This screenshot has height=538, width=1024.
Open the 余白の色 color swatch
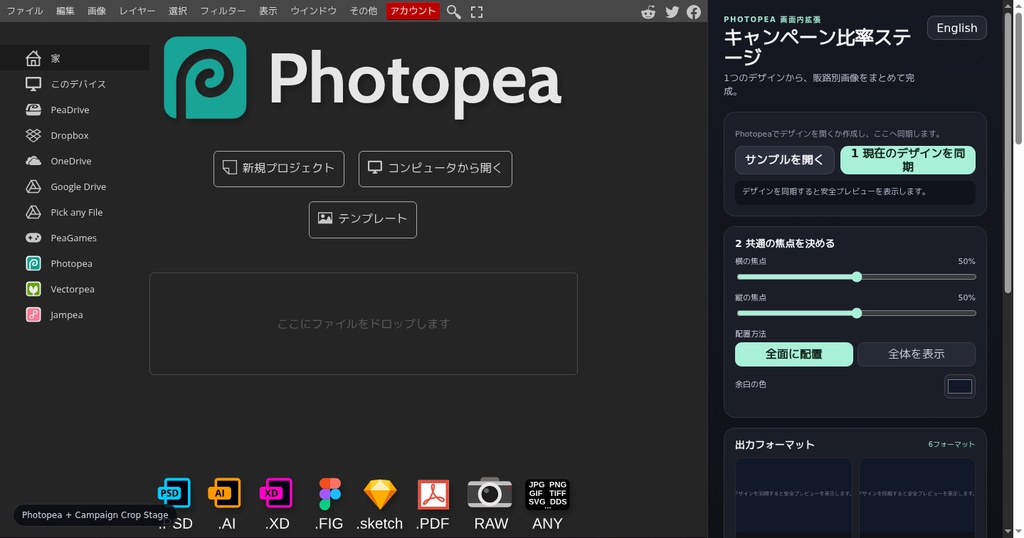pos(959,387)
